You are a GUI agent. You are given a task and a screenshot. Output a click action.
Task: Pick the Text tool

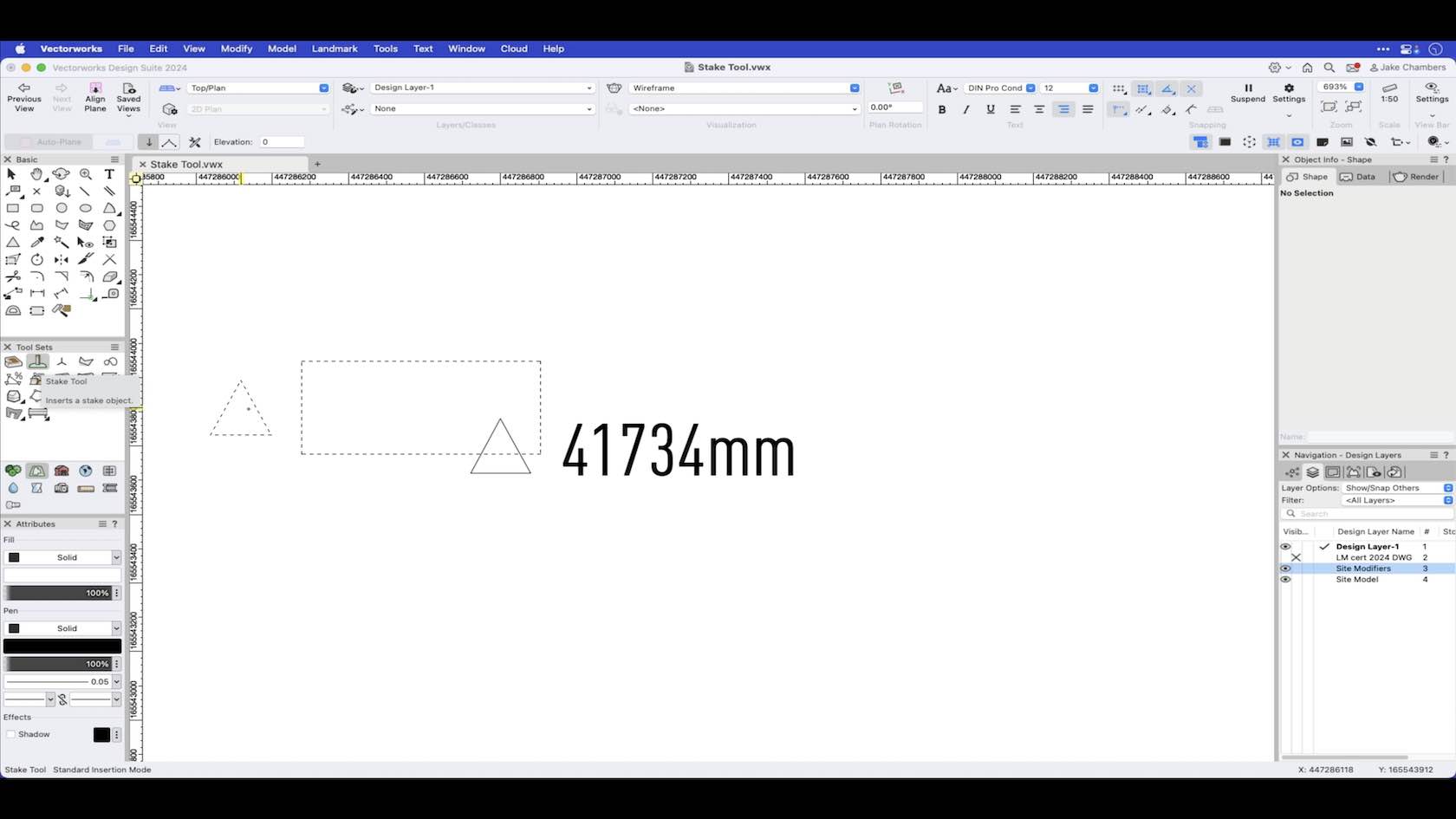tap(109, 174)
